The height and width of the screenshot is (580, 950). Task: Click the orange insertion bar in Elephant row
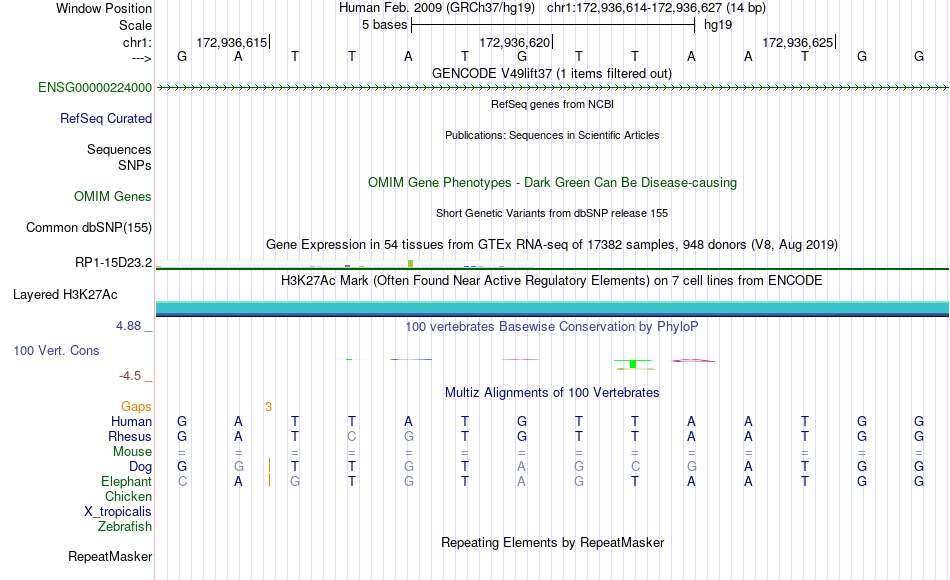[x=270, y=480]
